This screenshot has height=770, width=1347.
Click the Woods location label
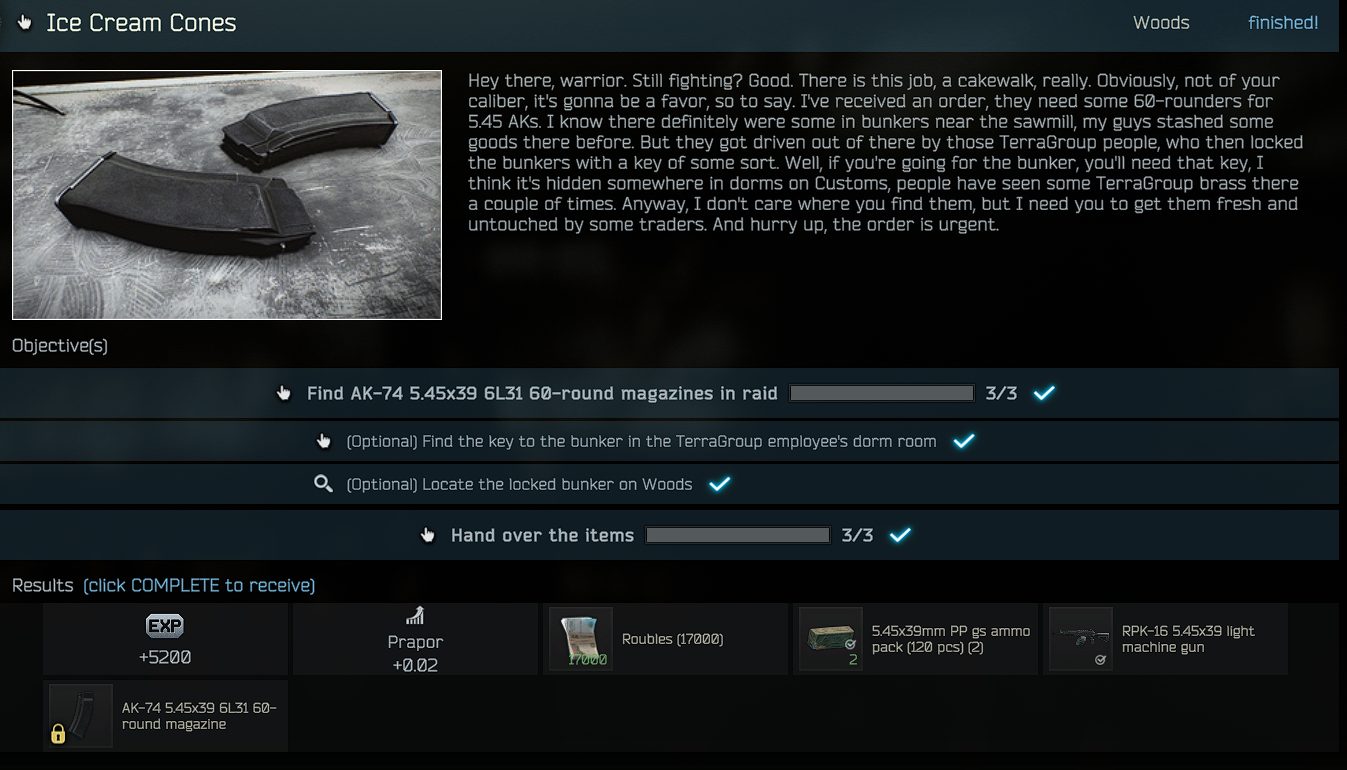[1161, 22]
